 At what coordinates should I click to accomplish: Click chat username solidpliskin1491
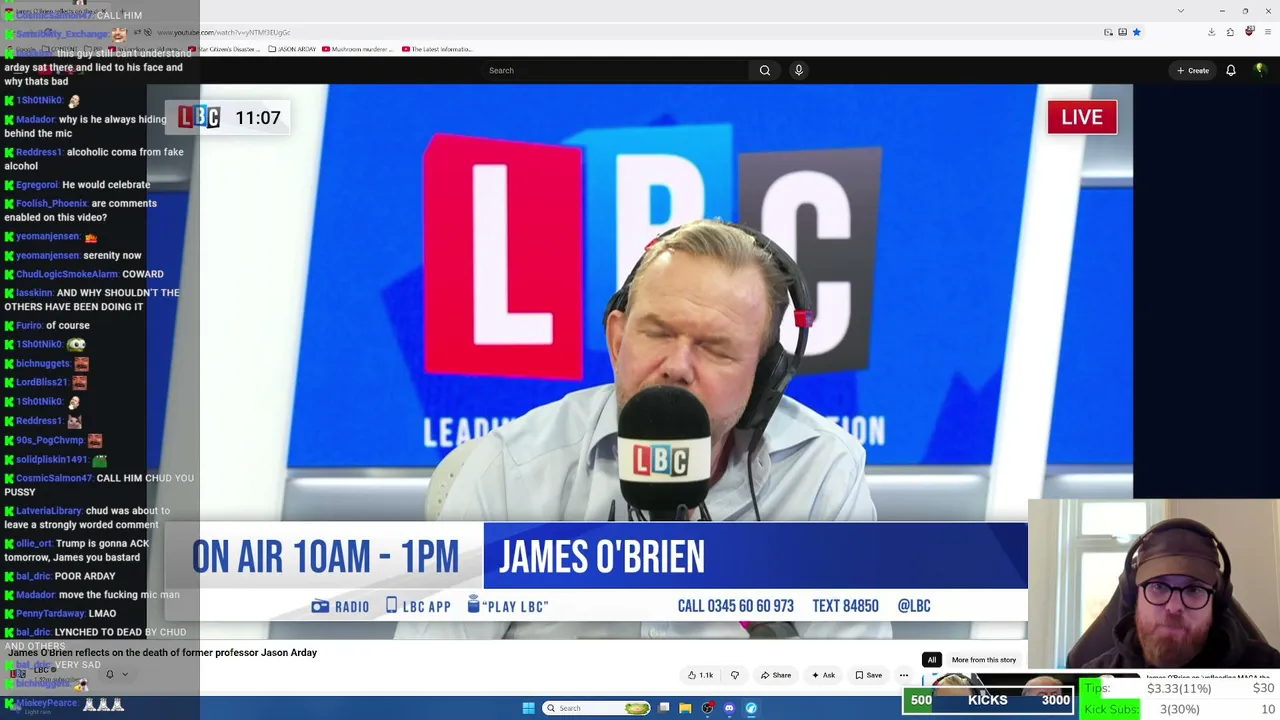point(52,459)
